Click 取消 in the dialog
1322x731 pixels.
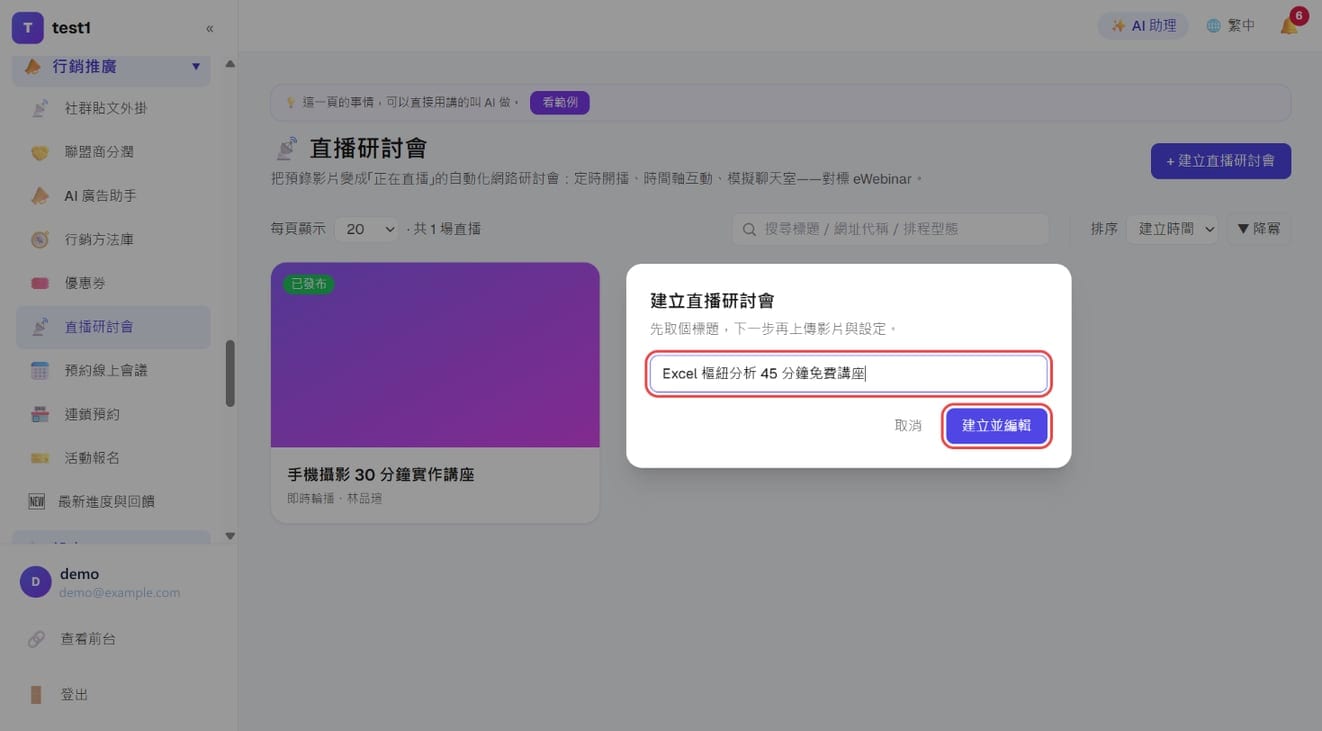(x=908, y=426)
